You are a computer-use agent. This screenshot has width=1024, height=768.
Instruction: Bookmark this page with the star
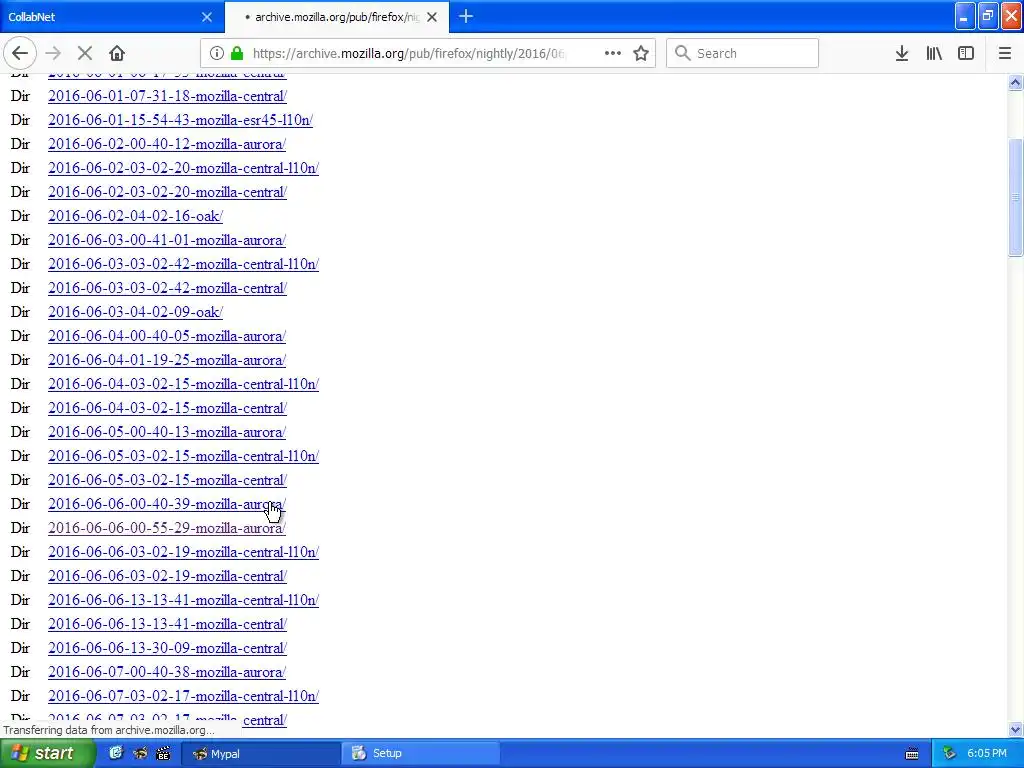point(641,54)
